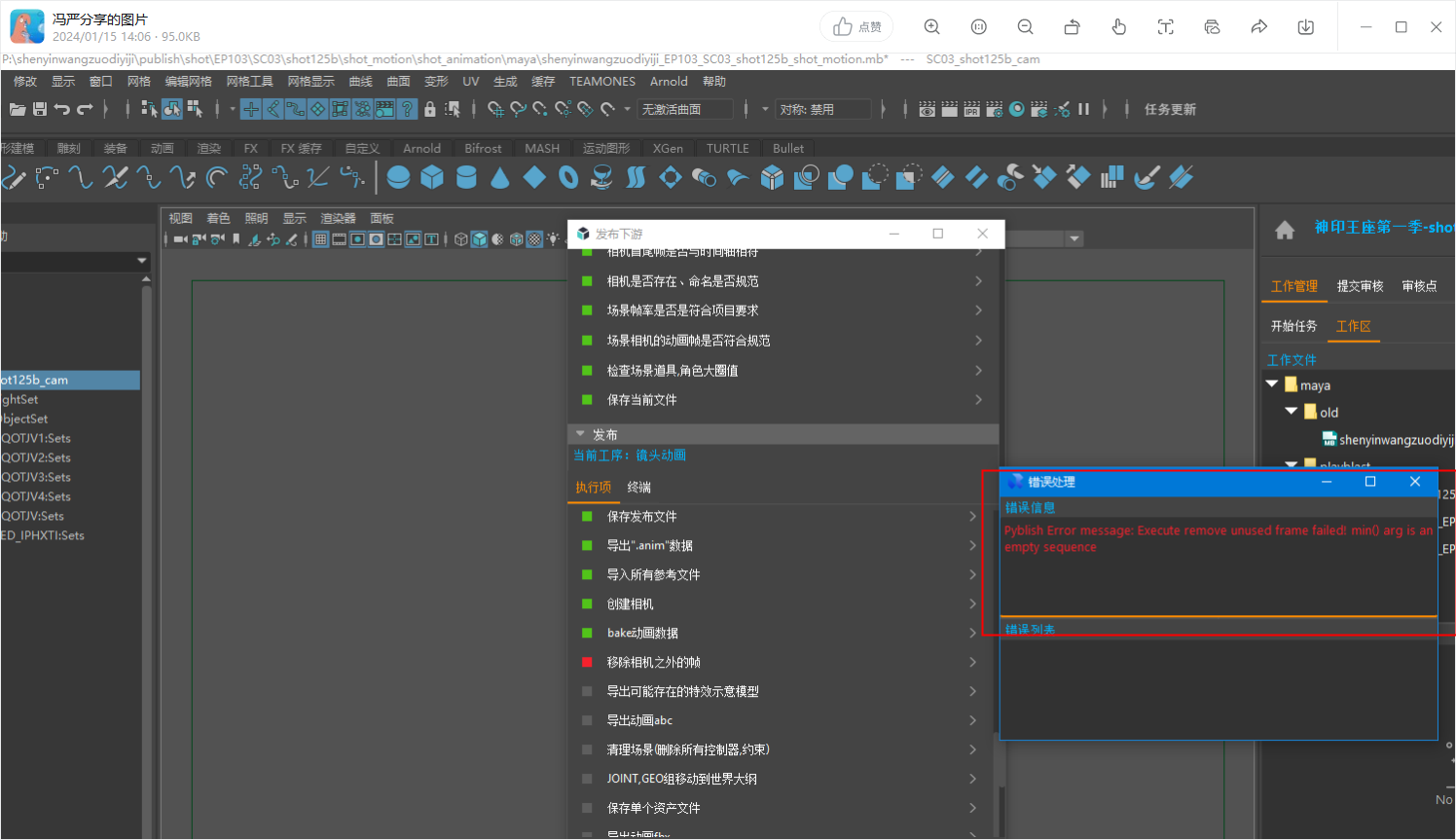The width and height of the screenshot is (1456, 840).
Task: Click the polygon sphere shelf icon
Action: point(398,177)
